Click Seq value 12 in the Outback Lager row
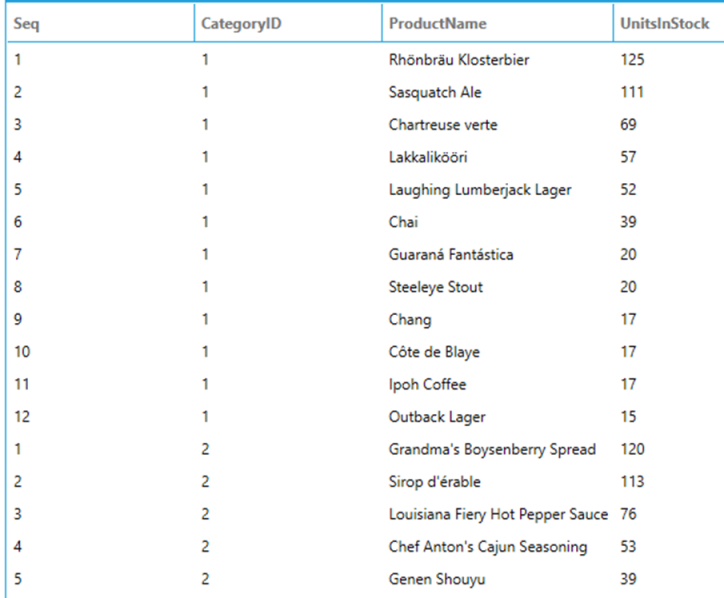724x598 pixels. pos(22,417)
